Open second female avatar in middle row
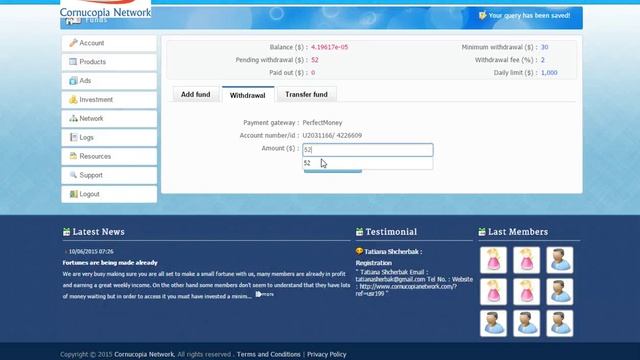640x360 pixels. click(x=527, y=292)
